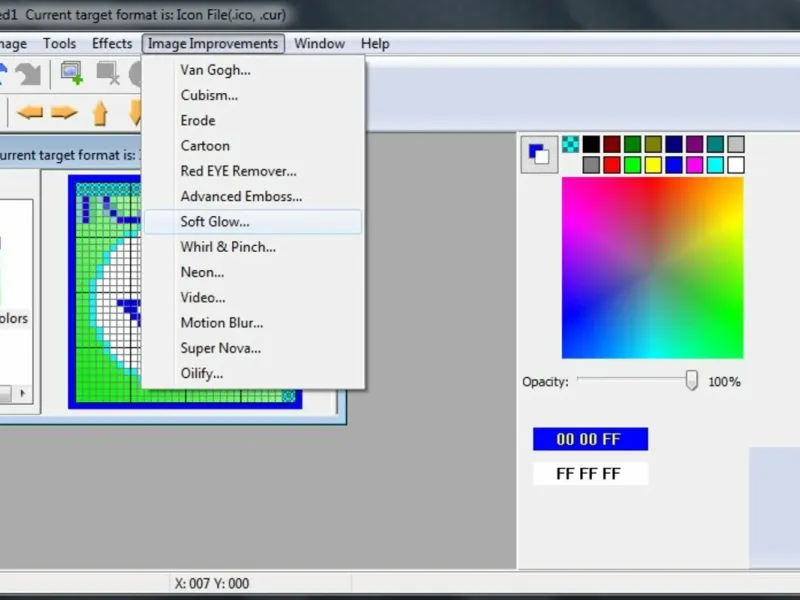The width and height of the screenshot is (800, 600).
Task: Open the Window menu
Action: [319, 43]
